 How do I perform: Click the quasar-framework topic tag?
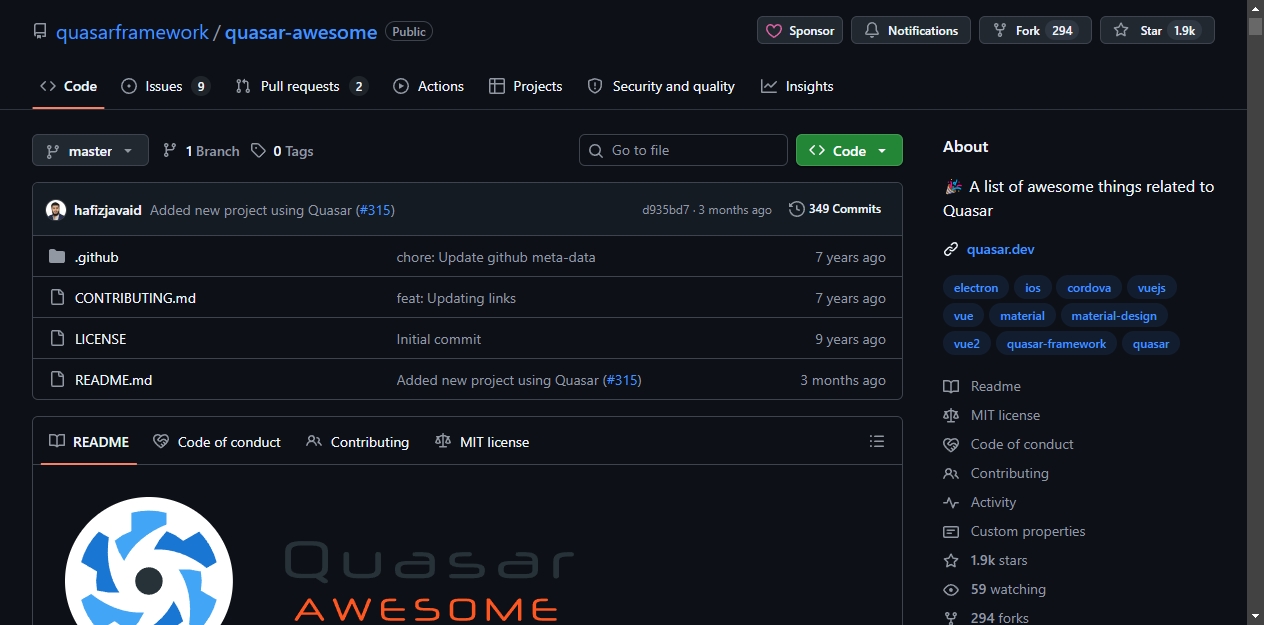click(1056, 344)
